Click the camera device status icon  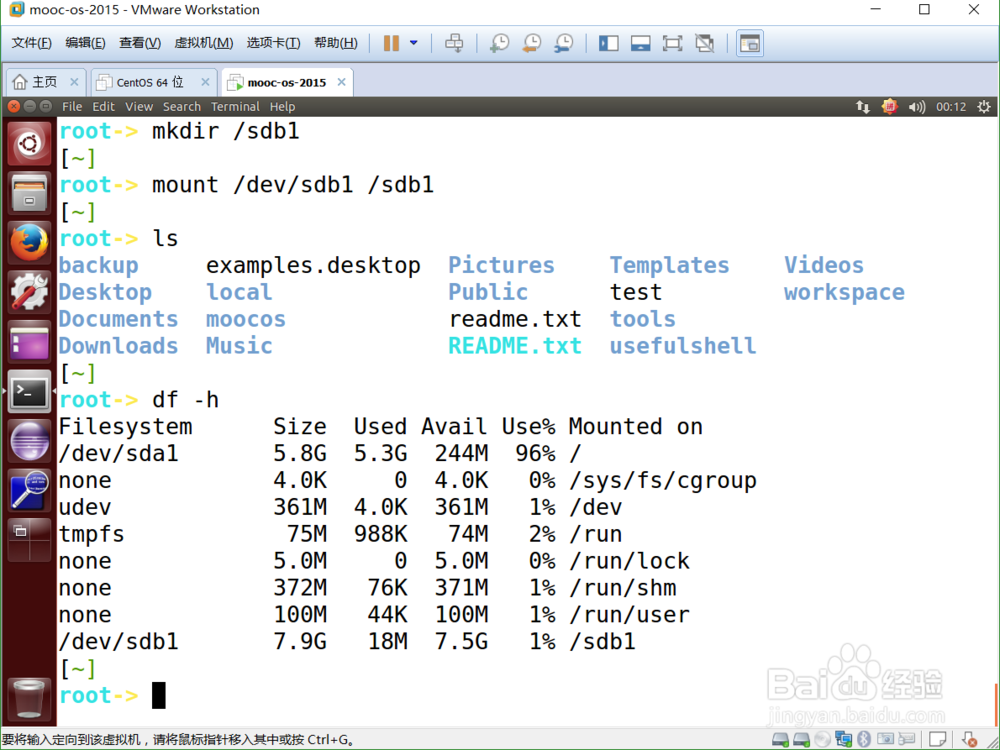[x=885, y=740]
